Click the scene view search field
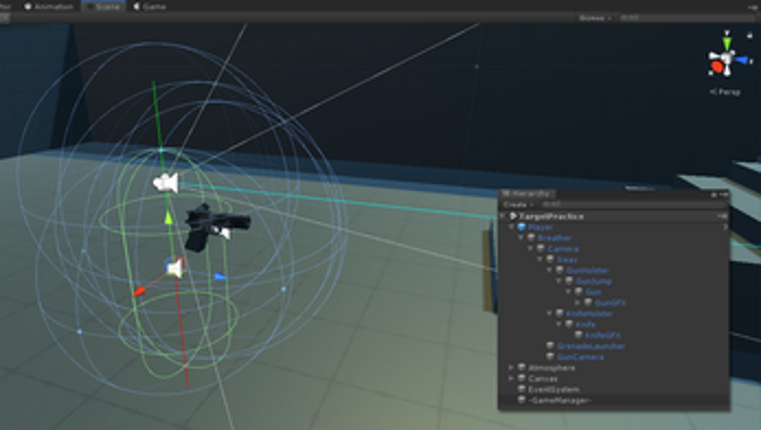Image resolution: width=761 pixels, height=430 pixels. point(687,17)
